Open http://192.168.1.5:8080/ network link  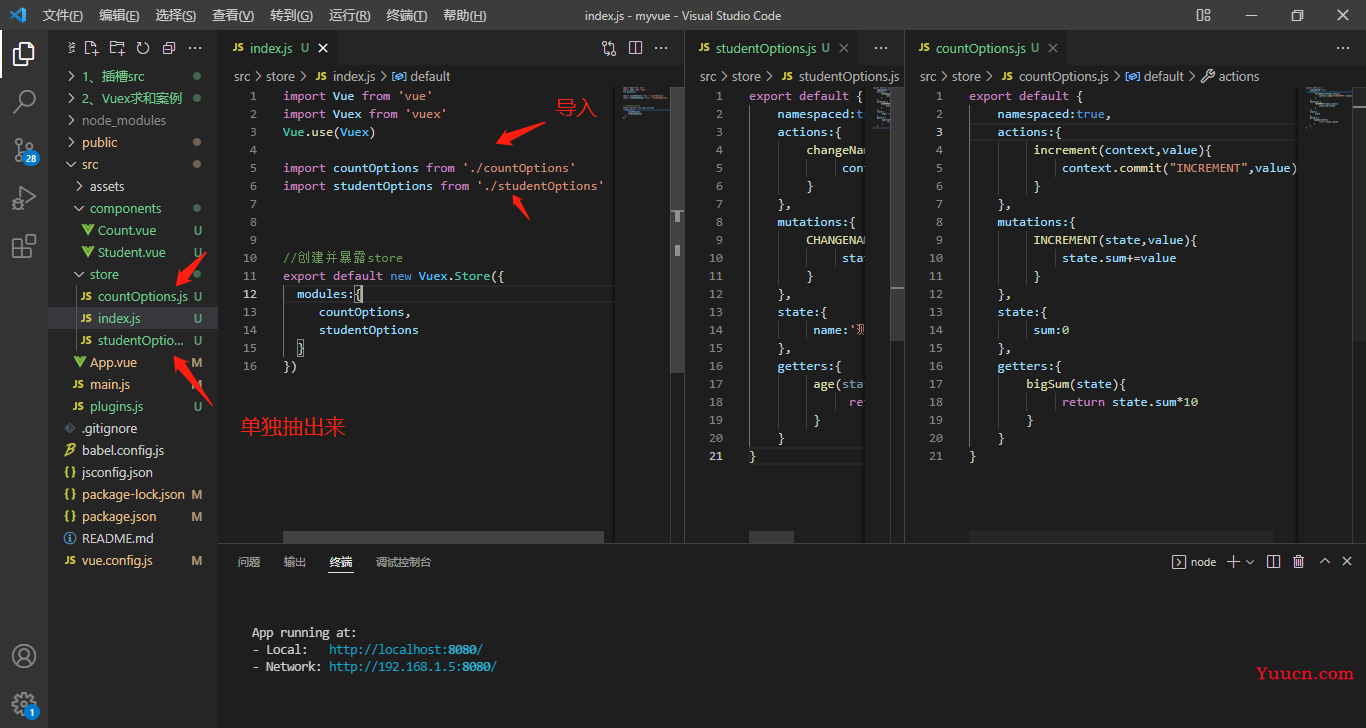pyautogui.click(x=413, y=667)
